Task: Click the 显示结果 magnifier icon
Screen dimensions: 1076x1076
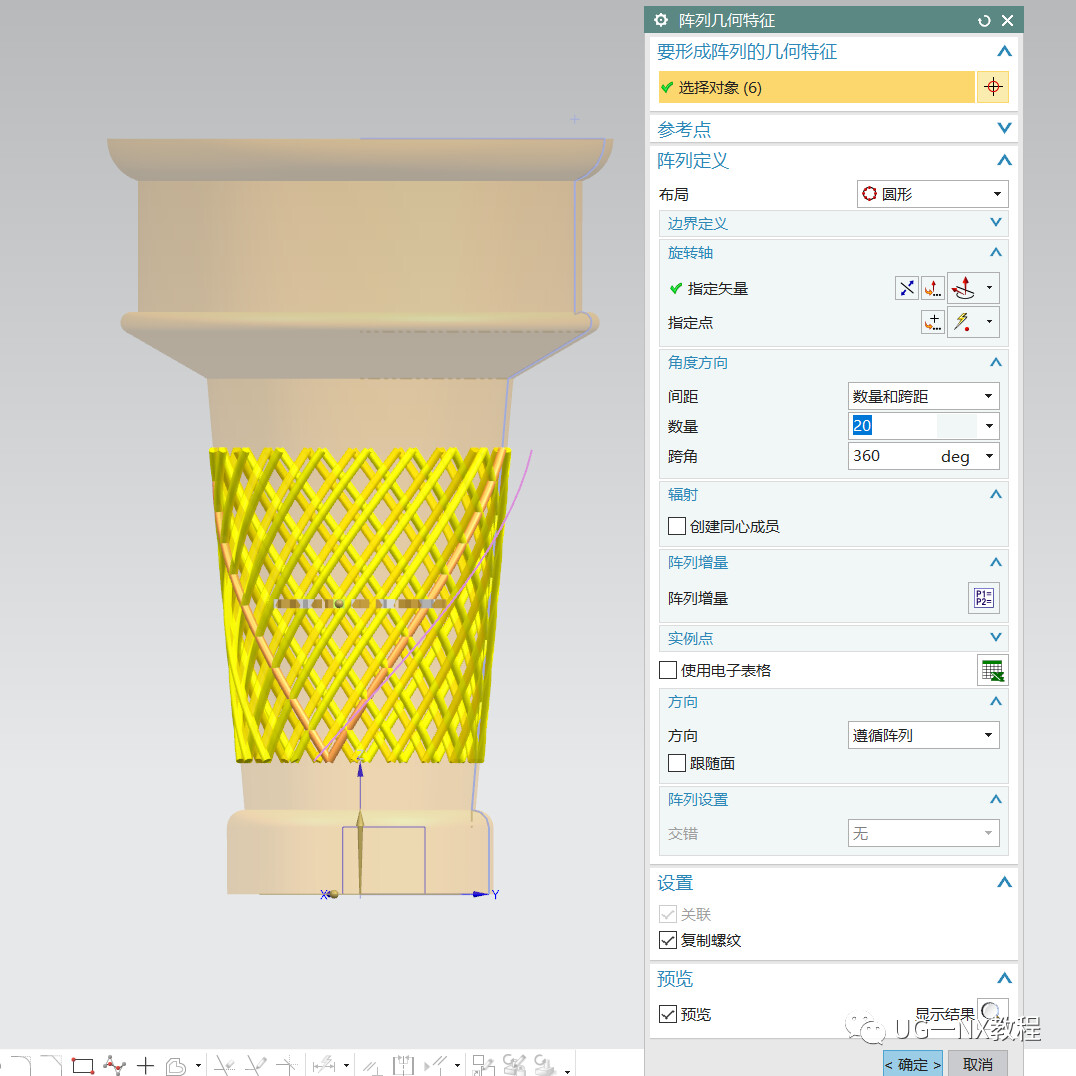Action: coord(992,1011)
